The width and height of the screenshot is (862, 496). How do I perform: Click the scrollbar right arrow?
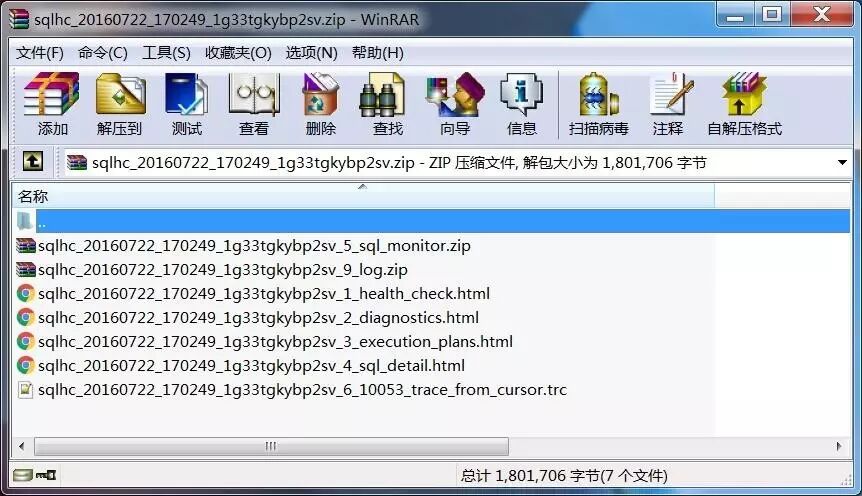coord(839,446)
